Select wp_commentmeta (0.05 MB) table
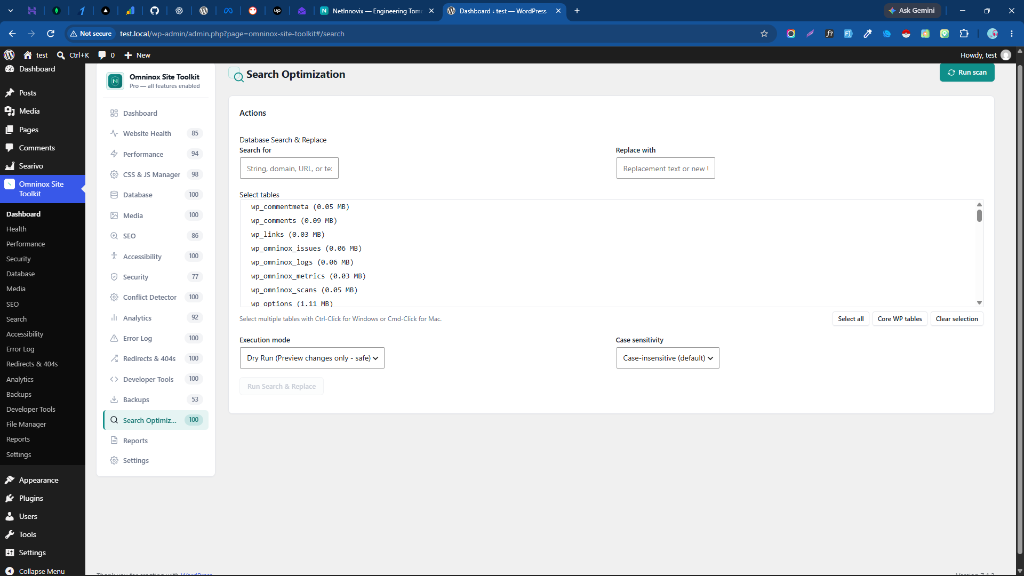The image size is (1024, 576). [300, 206]
